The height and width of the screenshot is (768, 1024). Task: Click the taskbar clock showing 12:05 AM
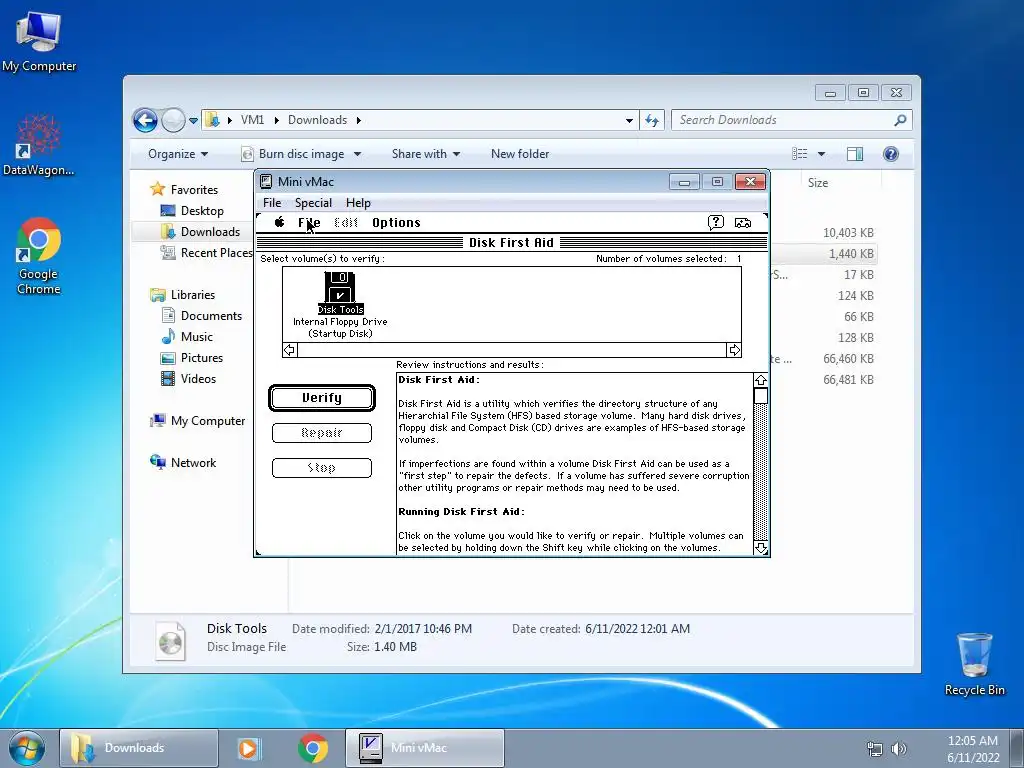click(973, 749)
